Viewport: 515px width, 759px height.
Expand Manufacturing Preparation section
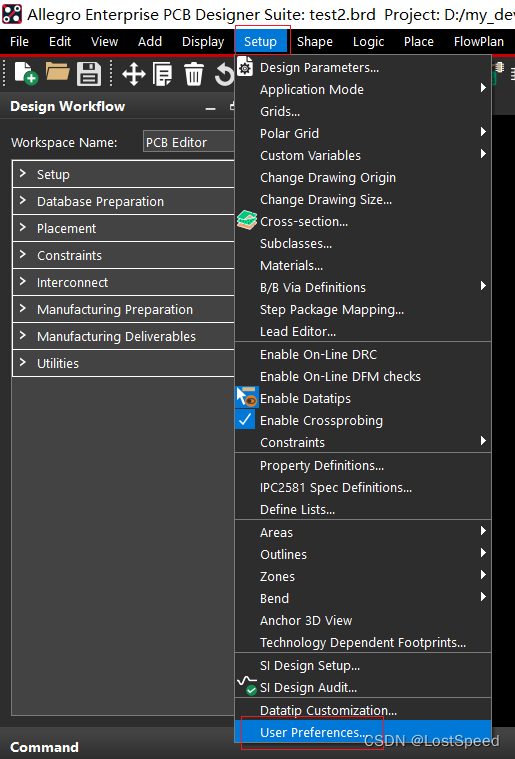click(x=123, y=309)
